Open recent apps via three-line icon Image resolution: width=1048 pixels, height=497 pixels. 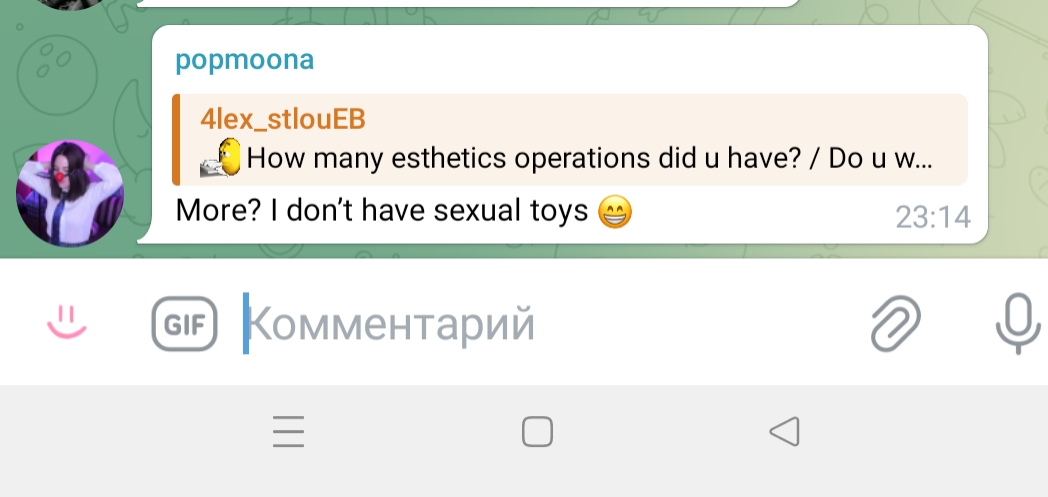point(289,432)
